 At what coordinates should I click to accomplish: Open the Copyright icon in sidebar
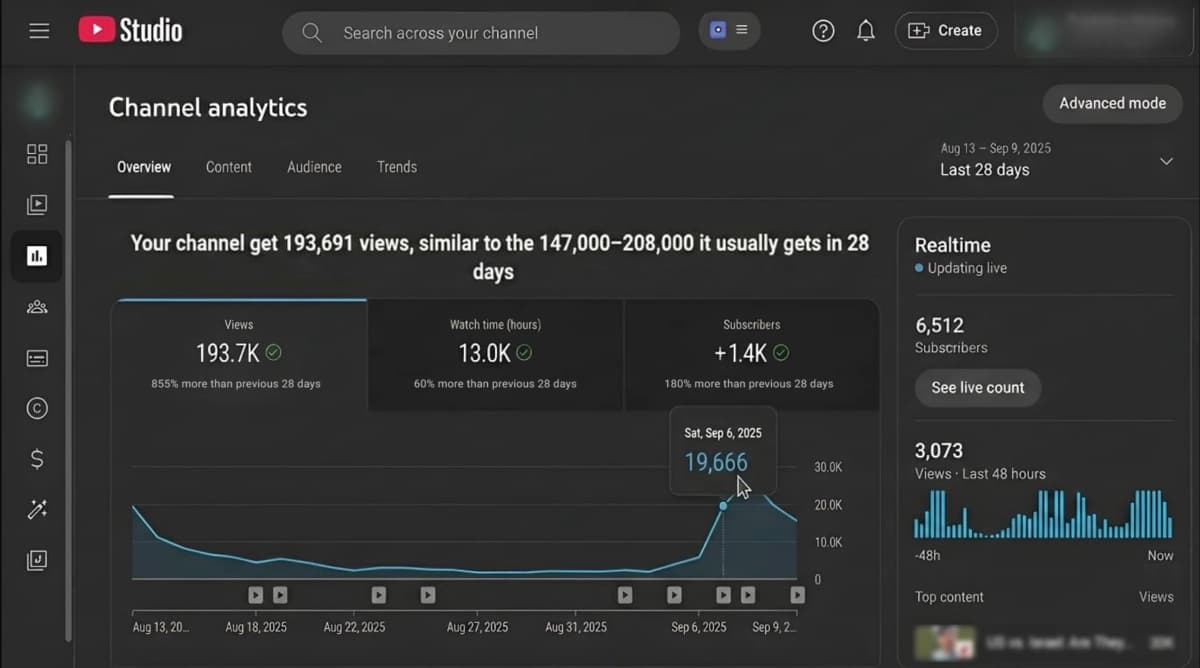tap(37, 408)
